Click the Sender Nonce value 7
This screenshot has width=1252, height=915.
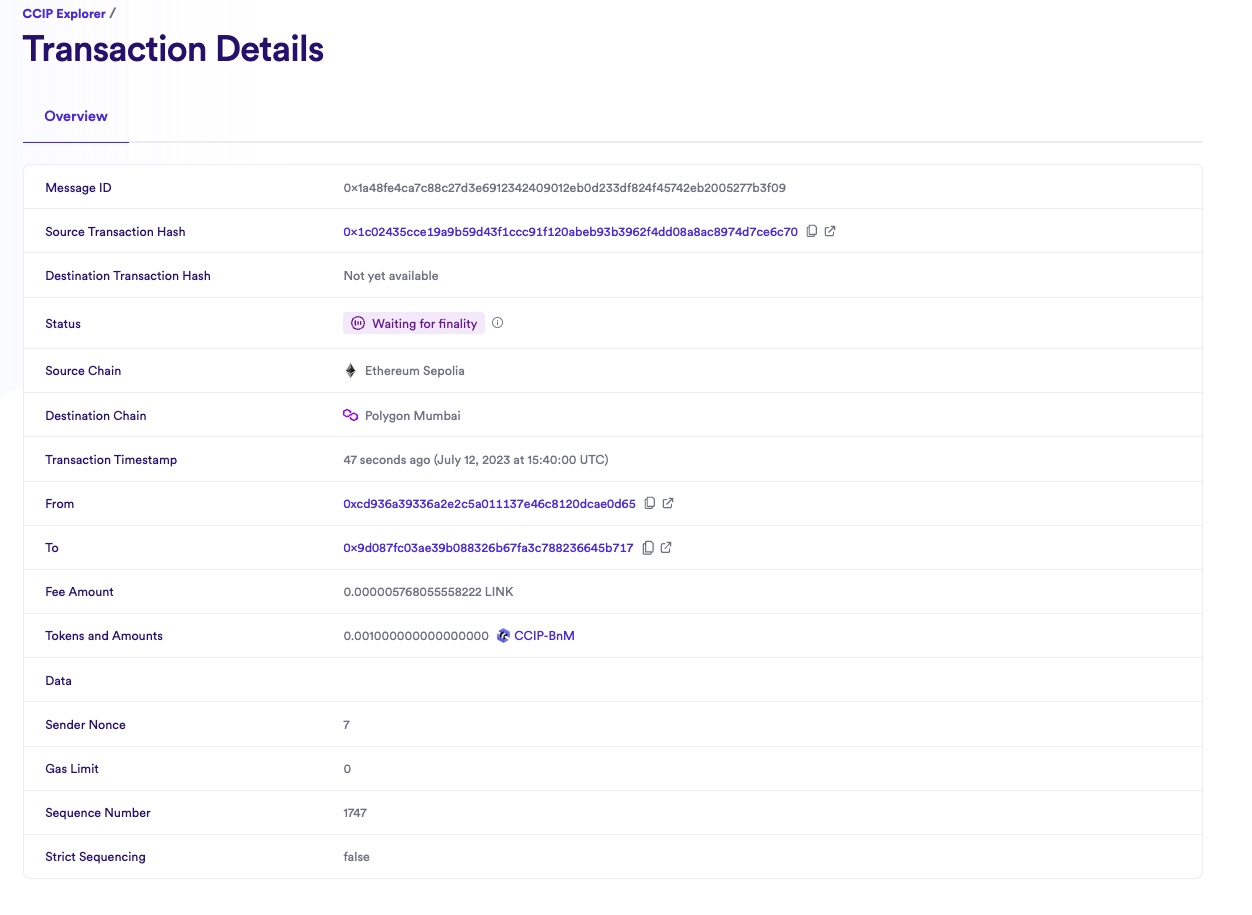[x=347, y=725]
